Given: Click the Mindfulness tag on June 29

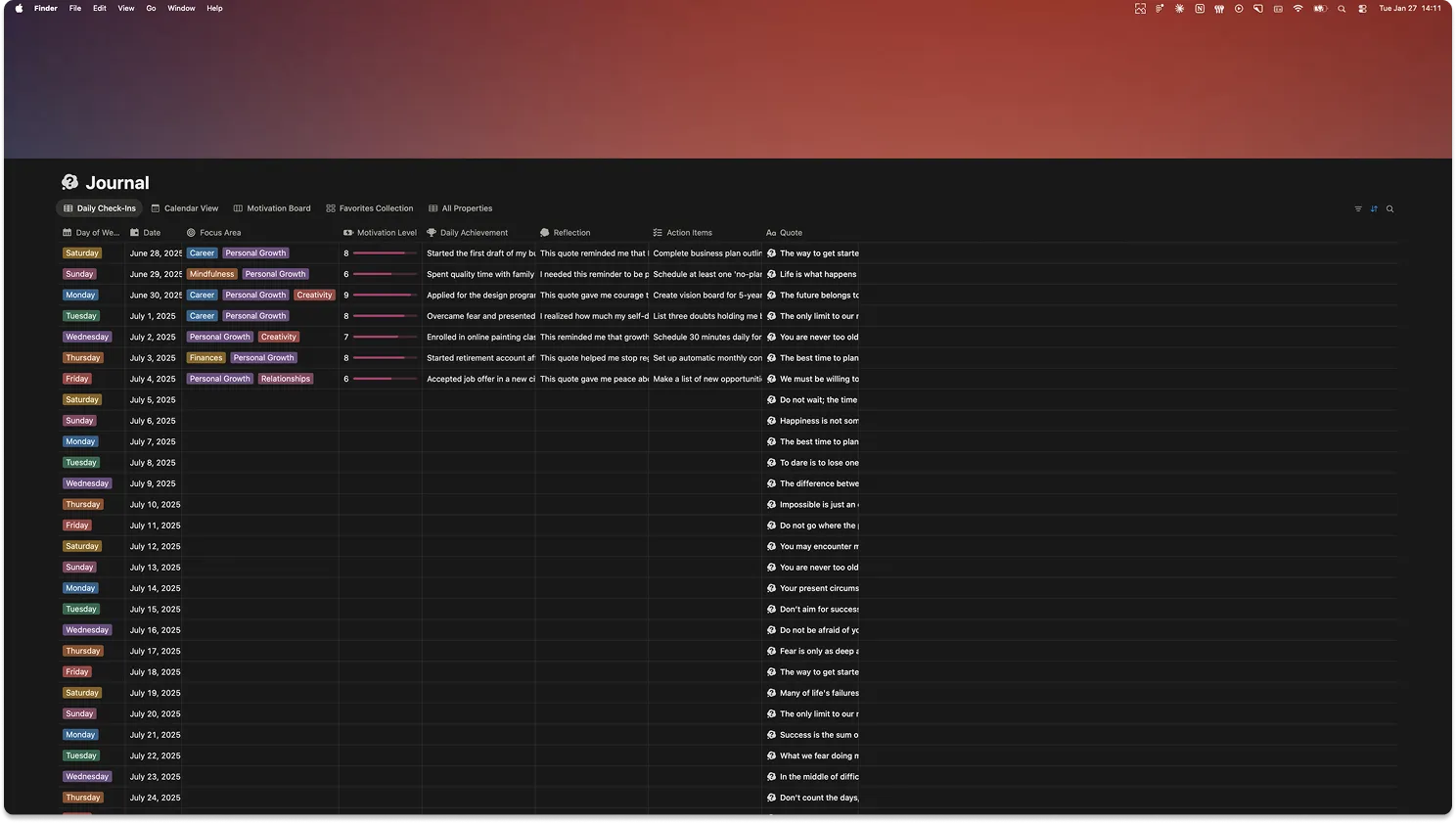Looking at the screenshot, I should pos(211,274).
